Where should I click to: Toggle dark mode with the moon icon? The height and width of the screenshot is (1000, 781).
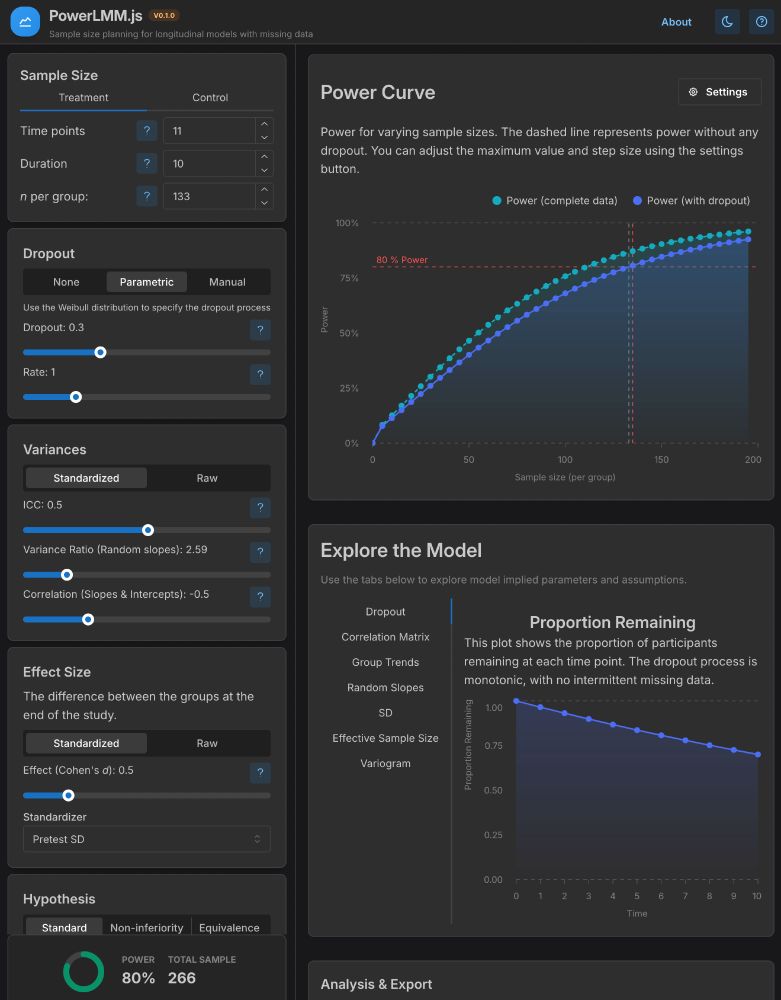(x=727, y=22)
